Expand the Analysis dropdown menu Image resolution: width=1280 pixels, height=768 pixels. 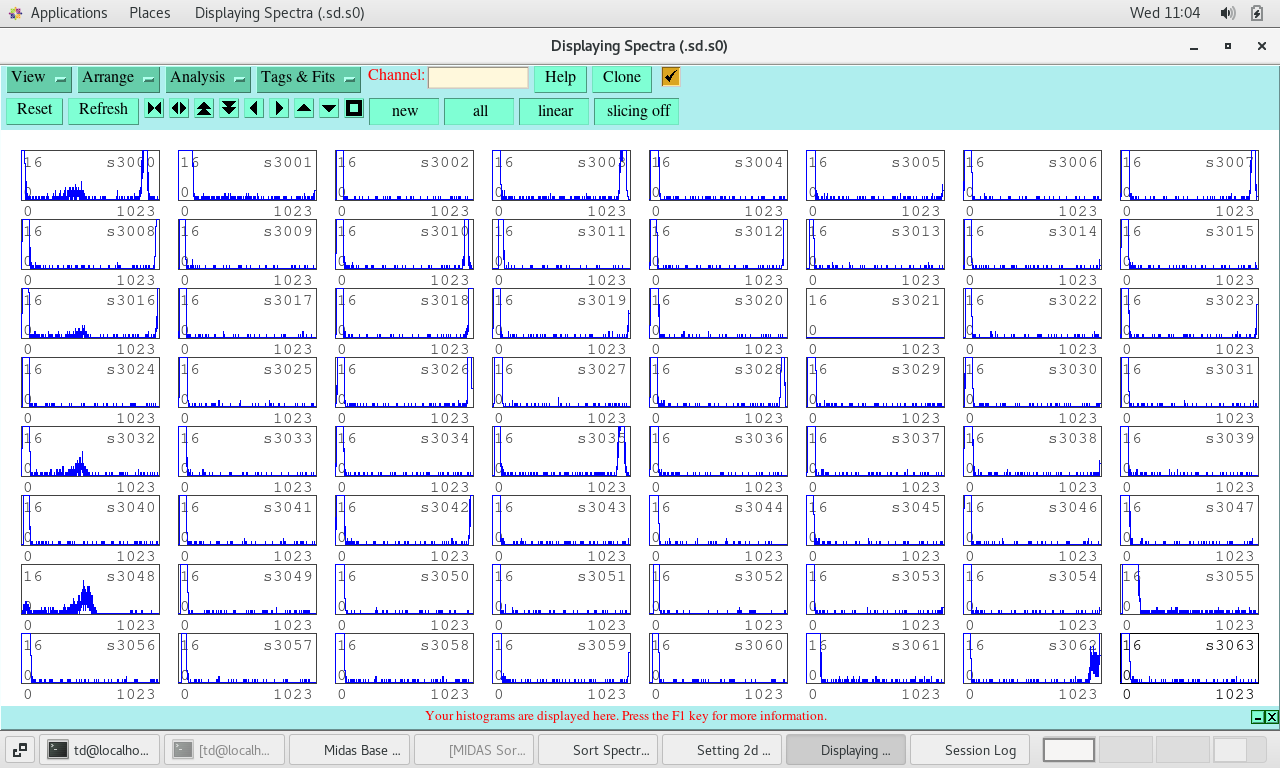pyautogui.click(x=208, y=78)
